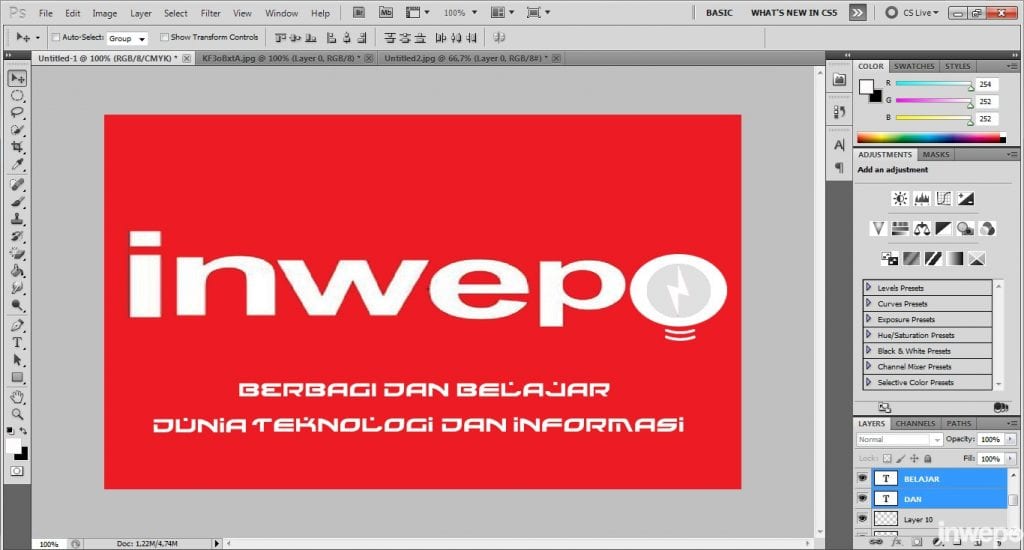This screenshot has width=1024, height=550.
Task: Select the History Brush tool
Action: tap(17, 236)
